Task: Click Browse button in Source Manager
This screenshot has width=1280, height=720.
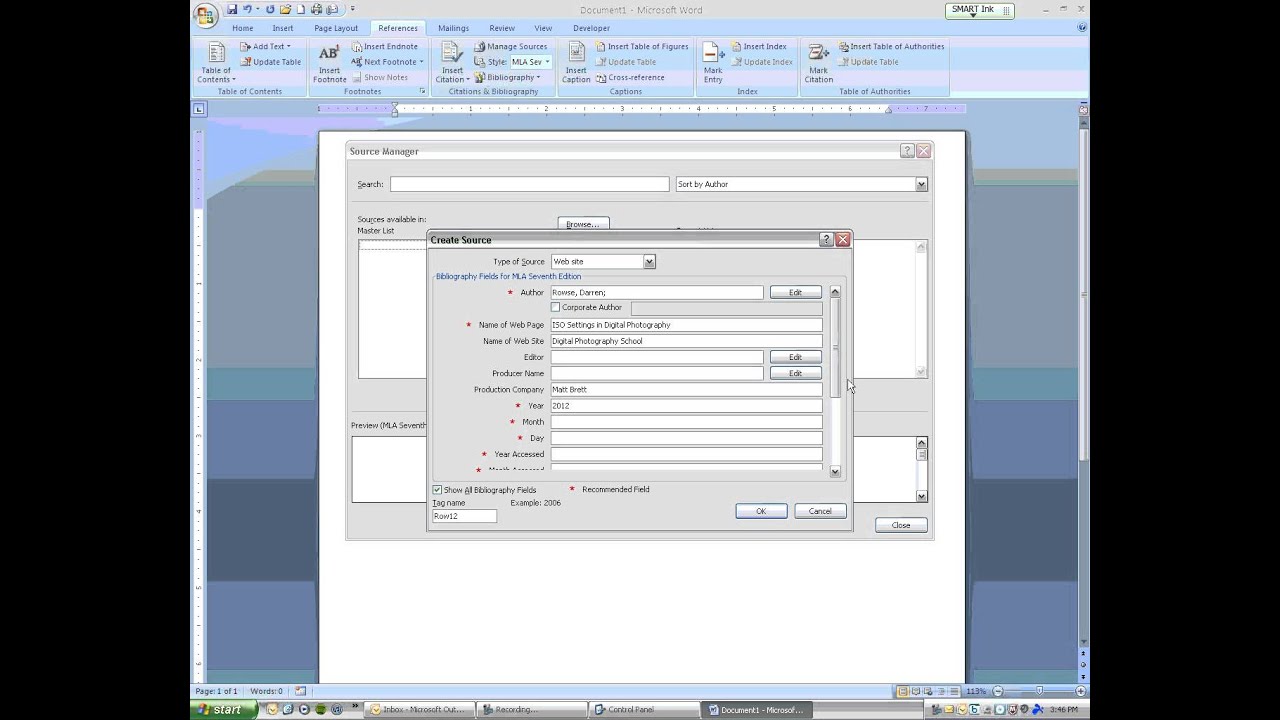Action: (x=583, y=224)
